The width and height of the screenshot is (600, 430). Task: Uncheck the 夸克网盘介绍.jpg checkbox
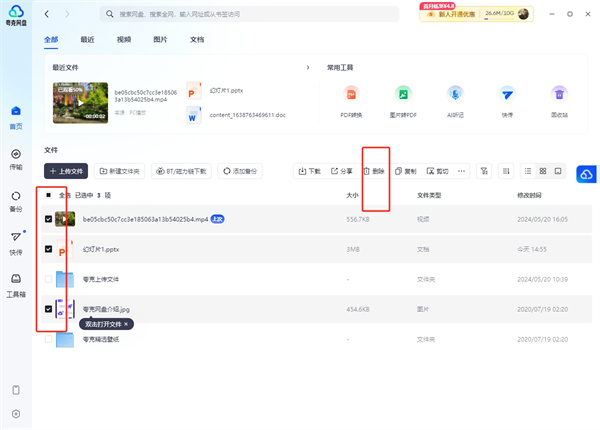[x=48, y=309]
